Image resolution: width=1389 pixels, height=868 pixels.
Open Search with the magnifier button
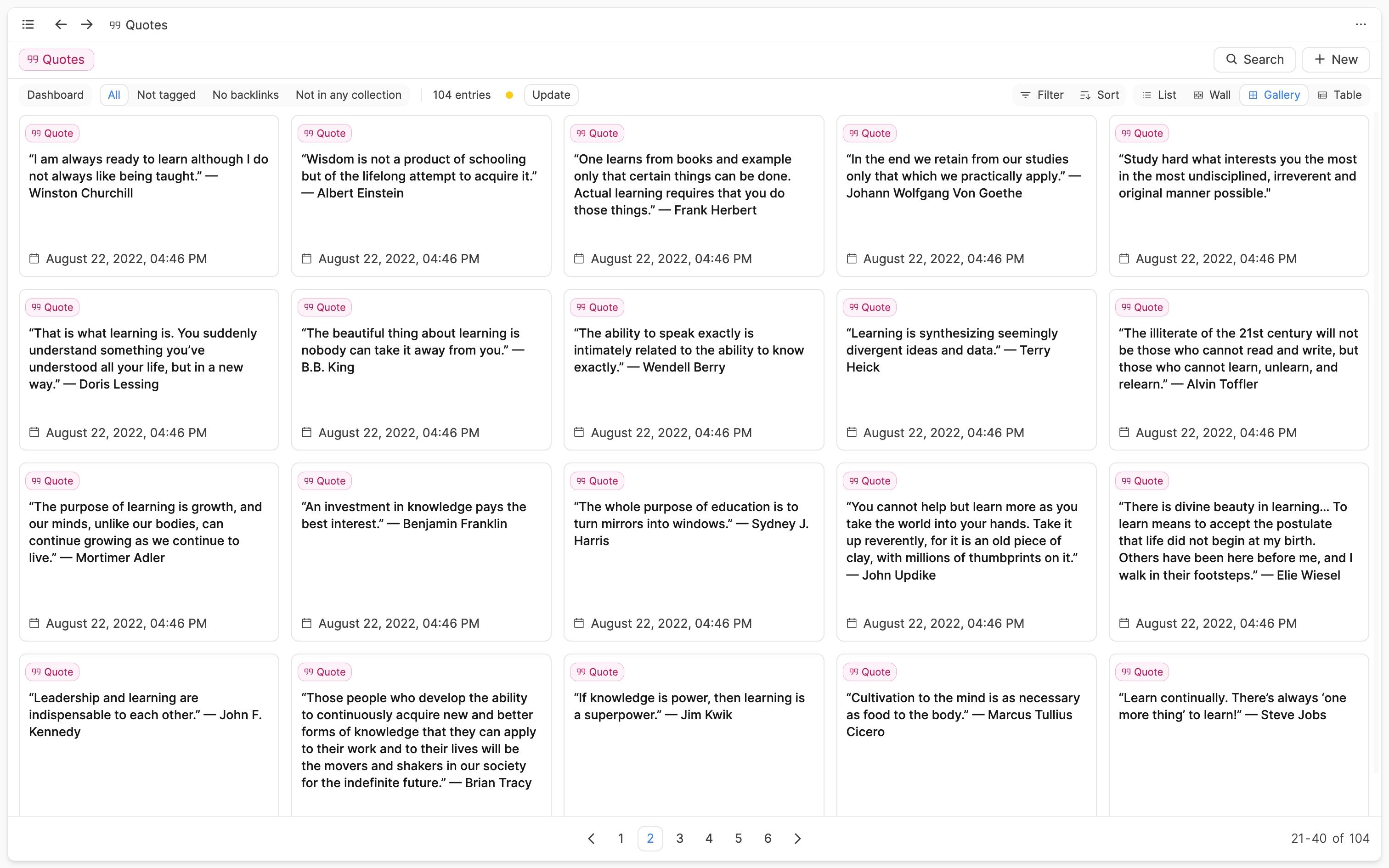tap(1254, 59)
